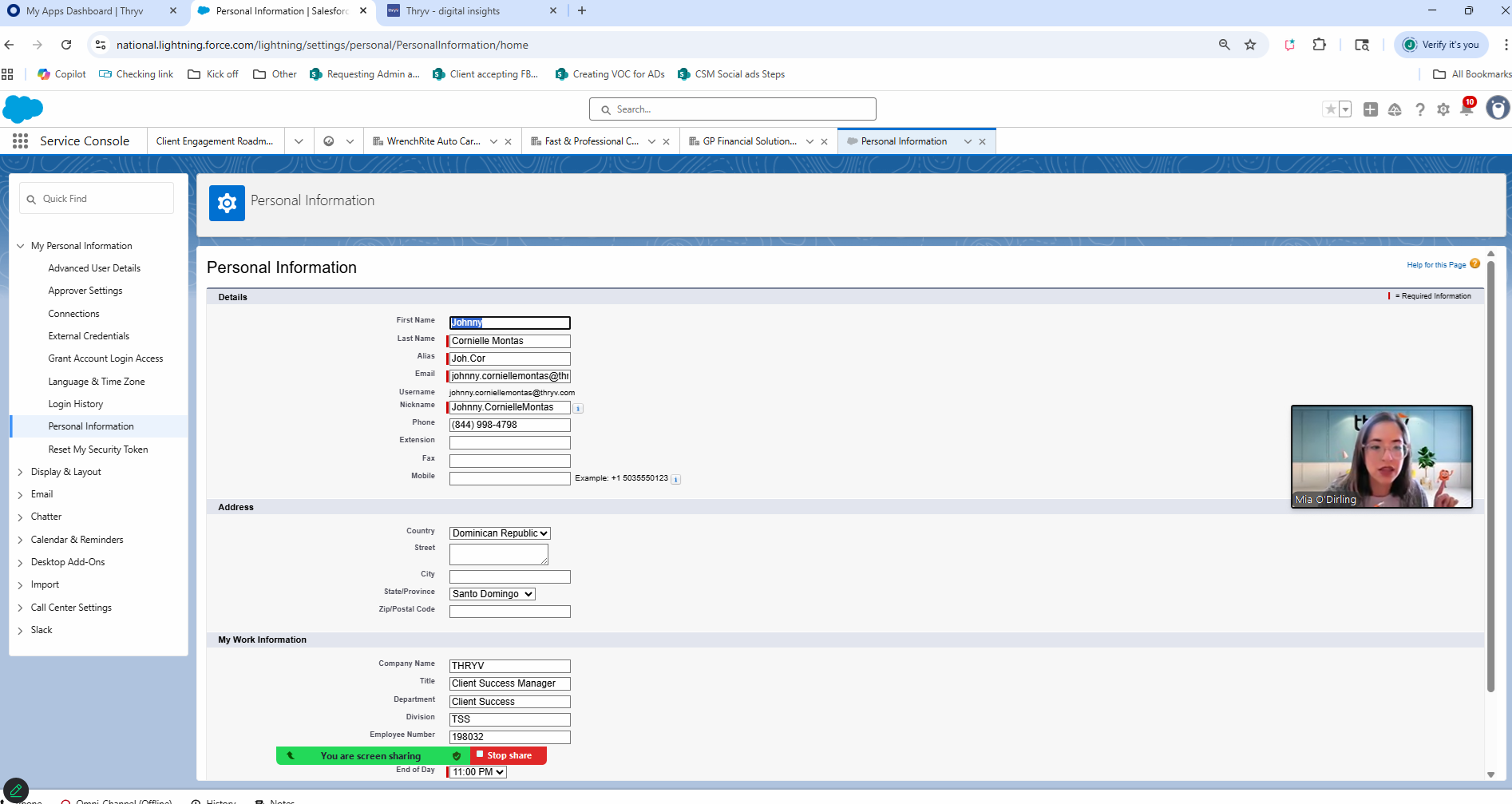The width and height of the screenshot is (1512, 804).
Task: Open the State/Province dropdown
Action: 492,594
